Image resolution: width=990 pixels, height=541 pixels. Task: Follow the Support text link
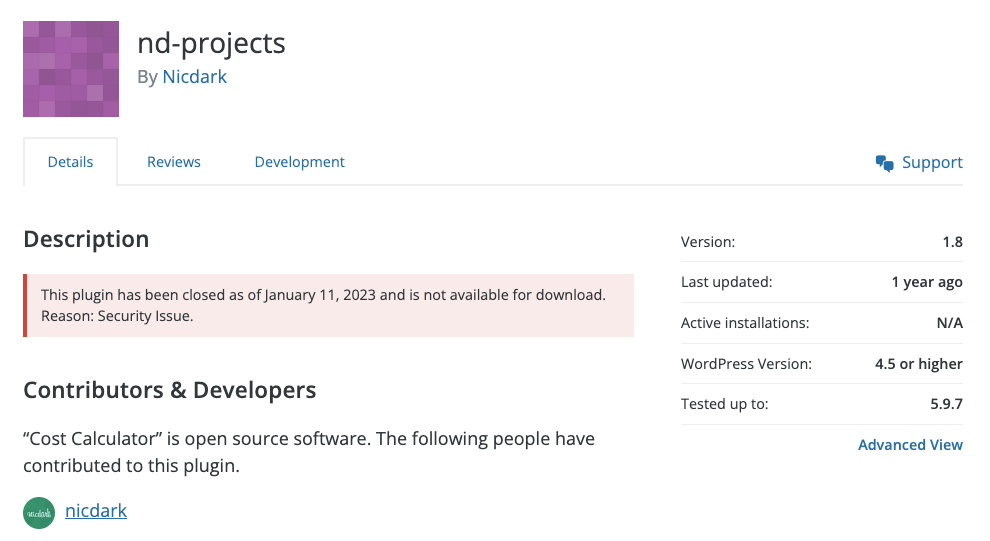pyautogui.click(x=932, y=163)
